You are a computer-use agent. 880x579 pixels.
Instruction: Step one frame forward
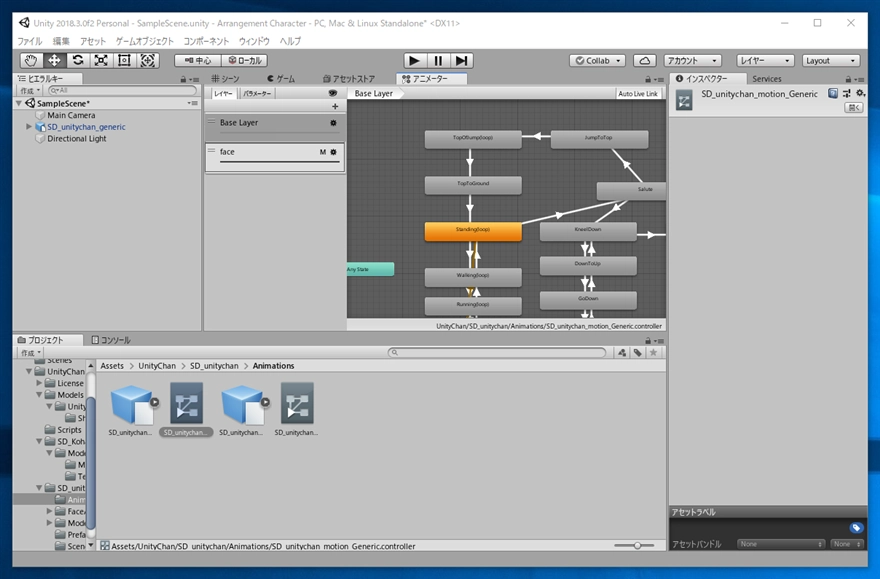click(461, 61)
